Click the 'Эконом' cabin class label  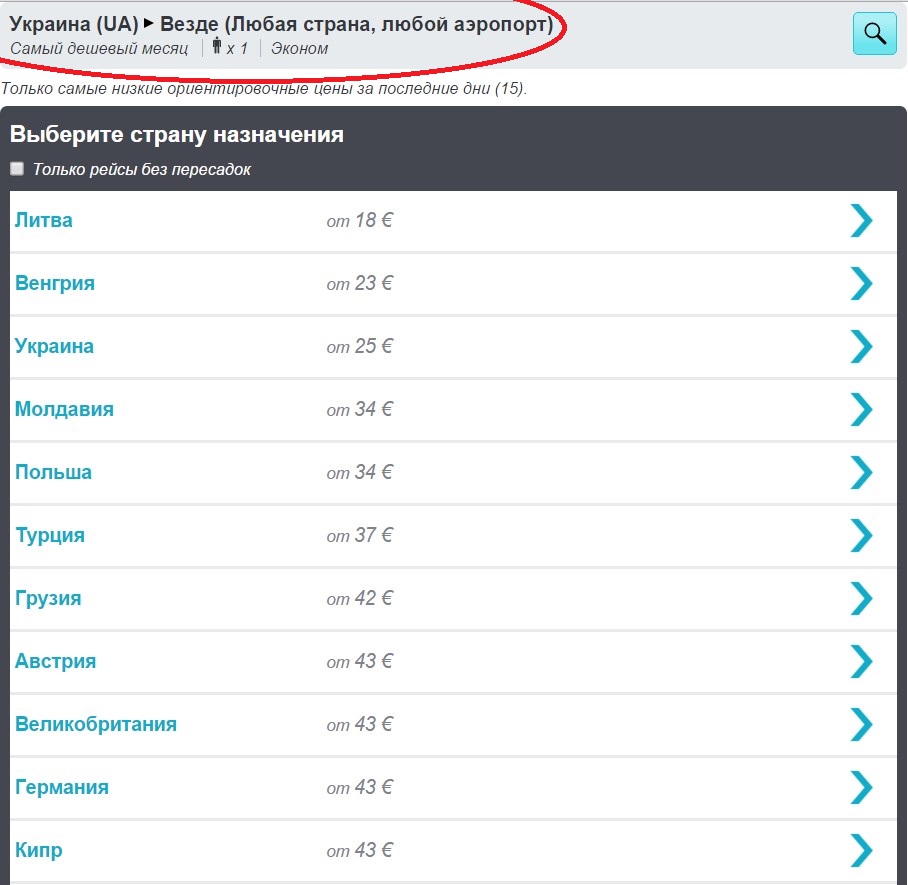299,48
